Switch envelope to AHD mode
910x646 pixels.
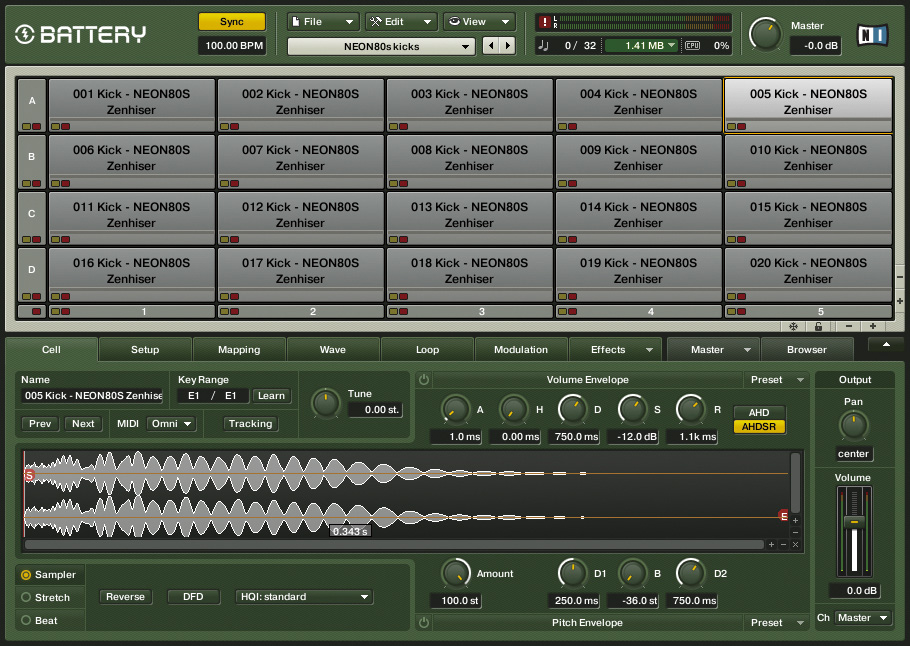pyautogui.click(x=759, y=412)
